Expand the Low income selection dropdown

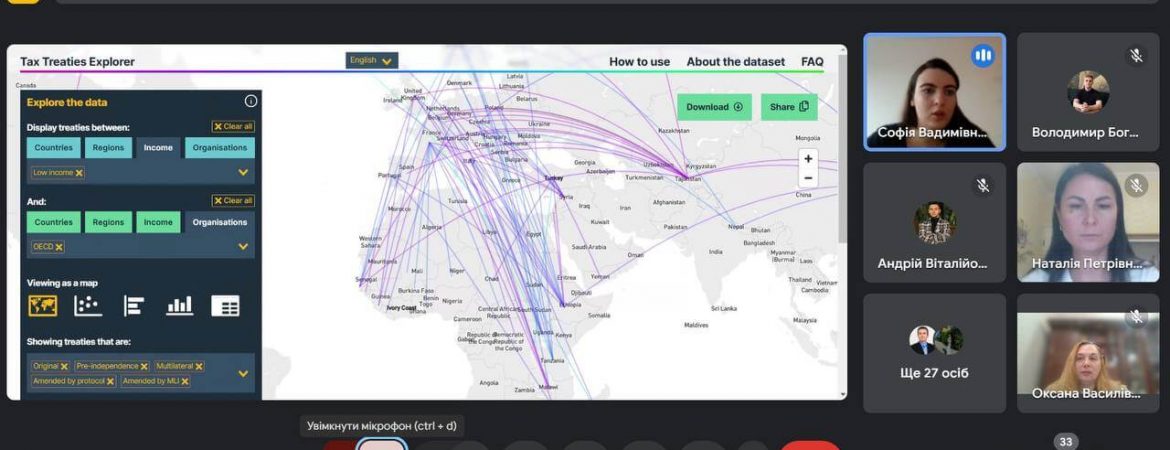243,172
